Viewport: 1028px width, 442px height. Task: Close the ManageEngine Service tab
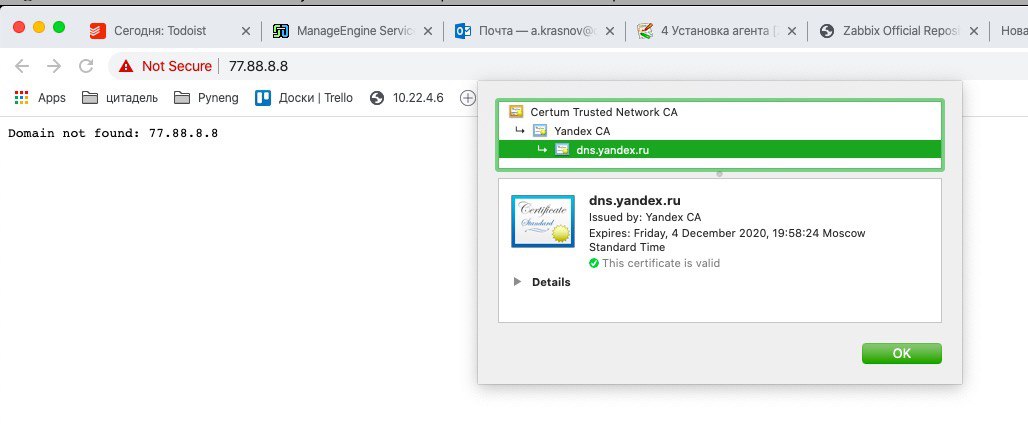pos(427,31)
